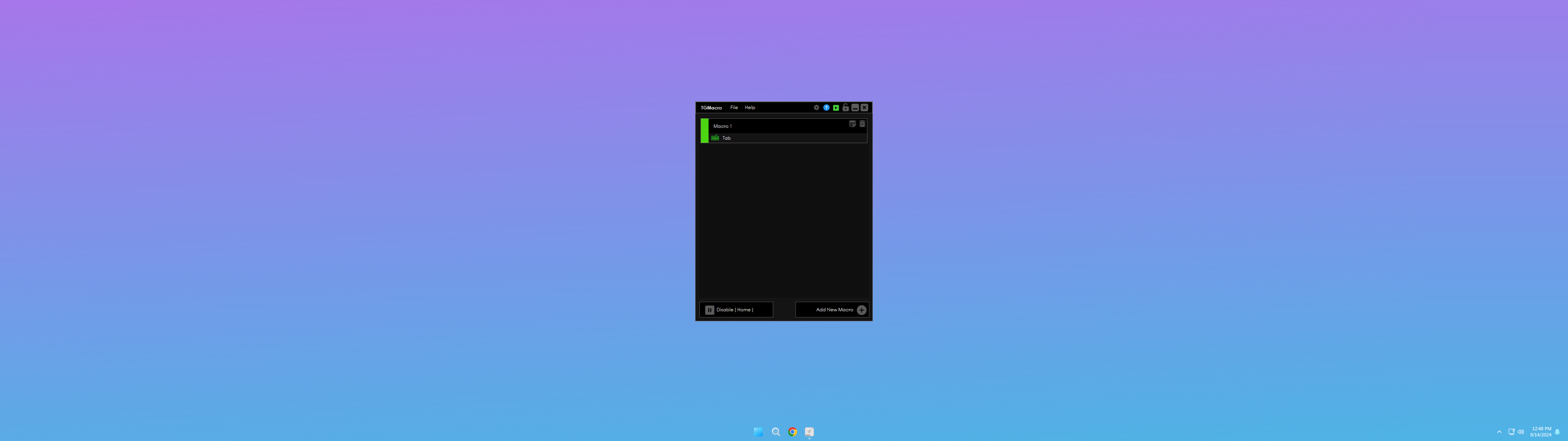The width and height of the screenshot is (1568, 441).
Task: Open the Help menu
Action: 750,107
